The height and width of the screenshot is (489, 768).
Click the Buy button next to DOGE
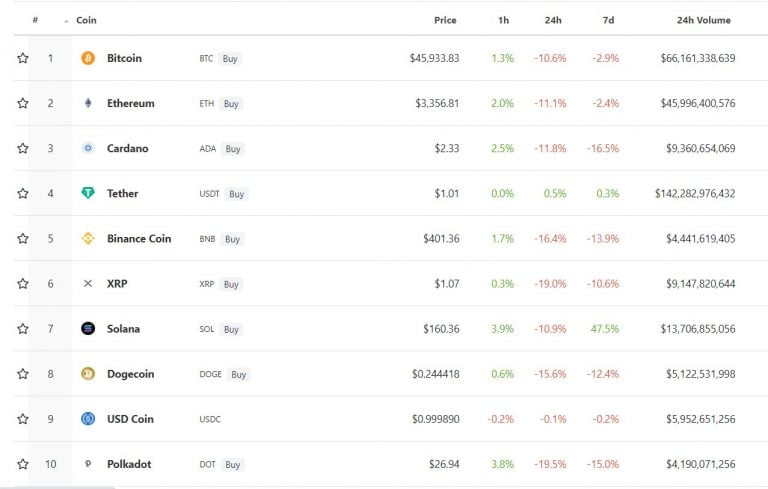coord(239,374)
